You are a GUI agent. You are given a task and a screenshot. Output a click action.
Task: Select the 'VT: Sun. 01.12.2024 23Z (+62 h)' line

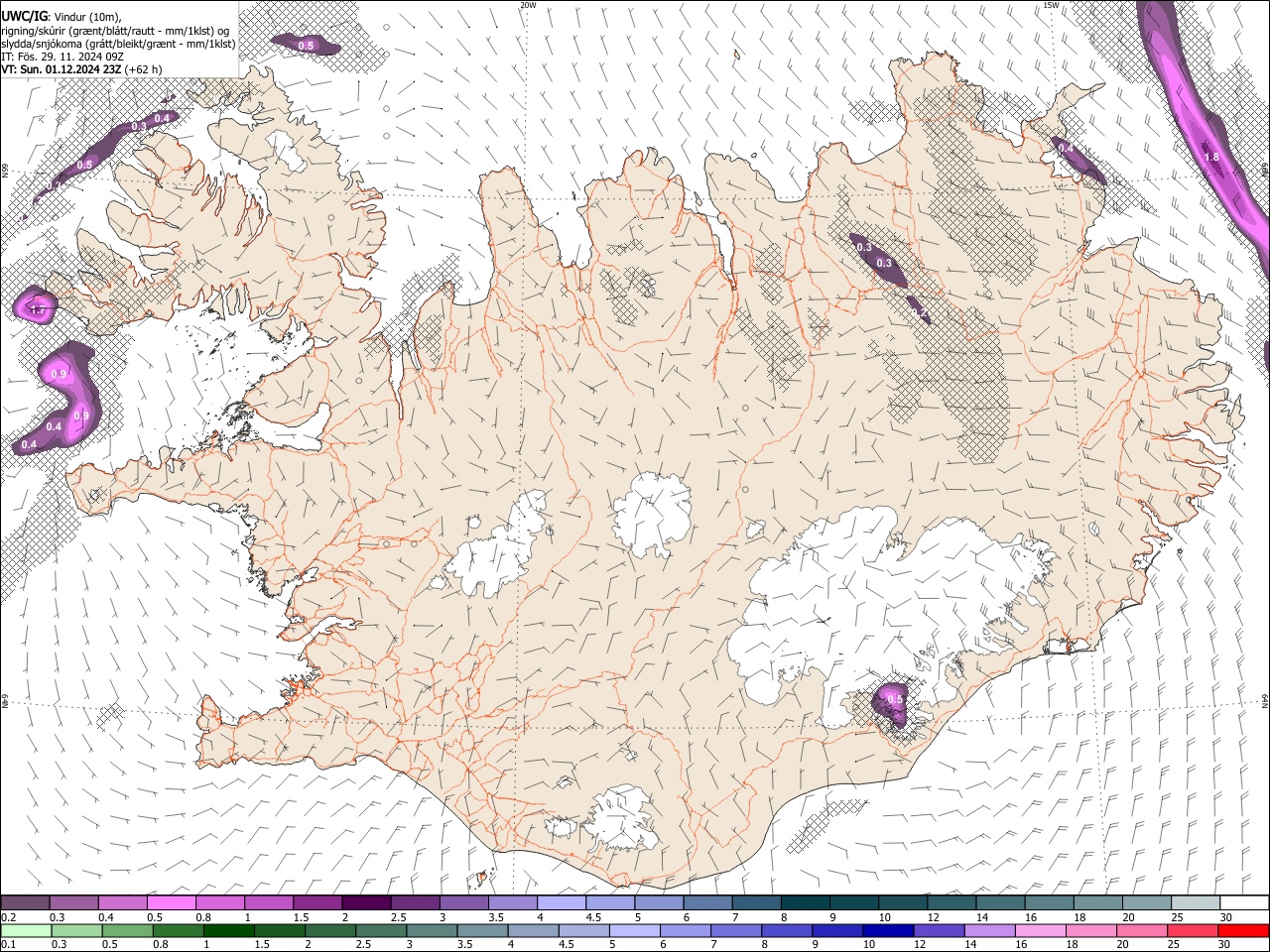coord(81,69)
